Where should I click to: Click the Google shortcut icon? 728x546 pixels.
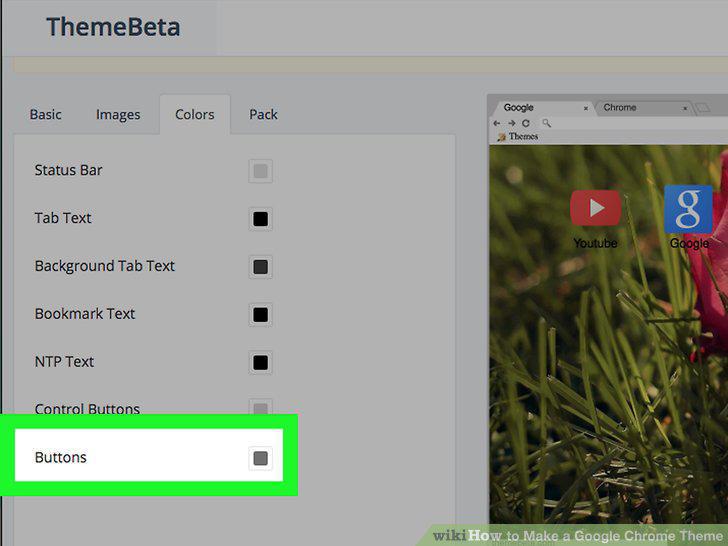pos(688,209)
